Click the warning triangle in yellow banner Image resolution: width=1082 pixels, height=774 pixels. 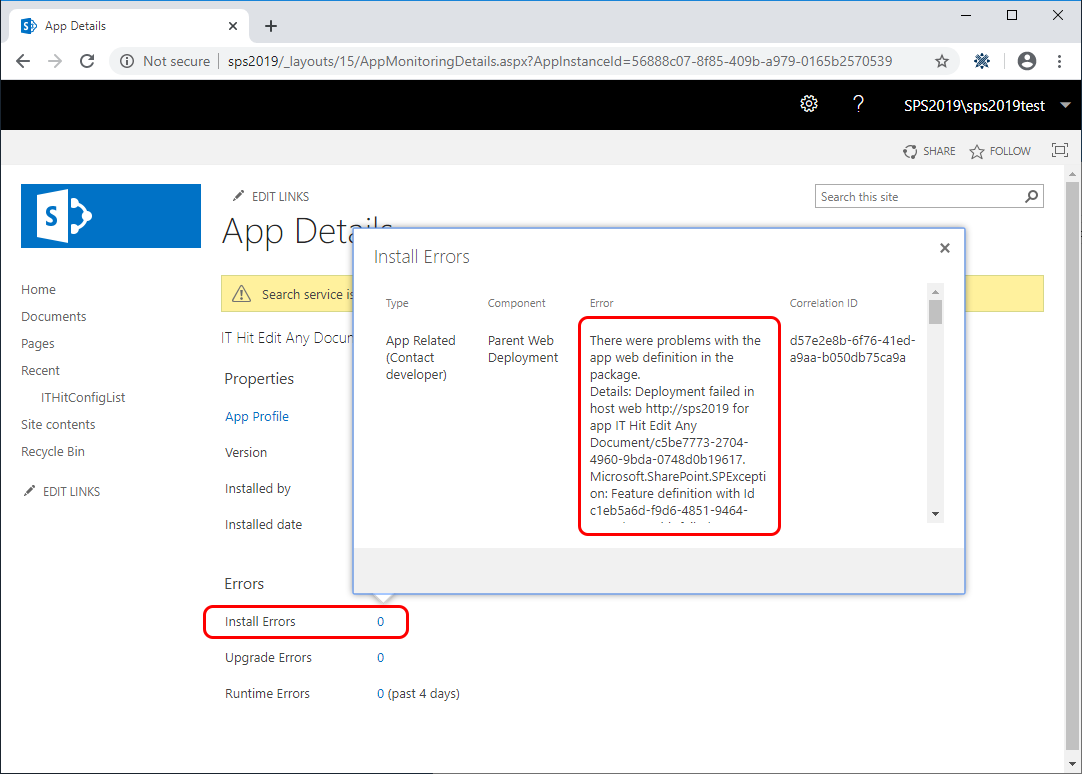241,295
